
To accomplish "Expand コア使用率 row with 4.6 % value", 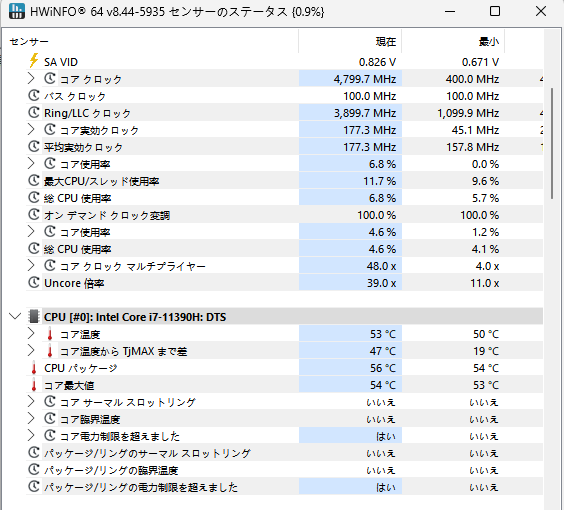I will (x=31, y=232).
